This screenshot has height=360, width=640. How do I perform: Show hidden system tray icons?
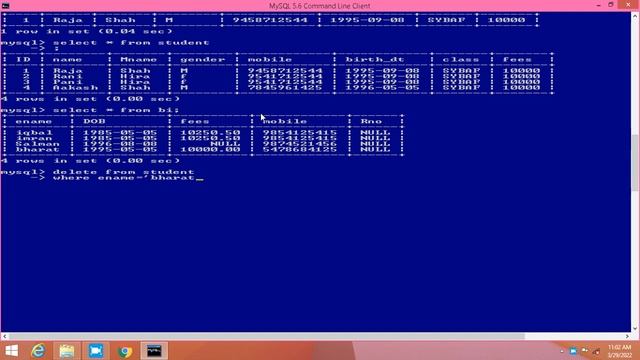[562, 351]
